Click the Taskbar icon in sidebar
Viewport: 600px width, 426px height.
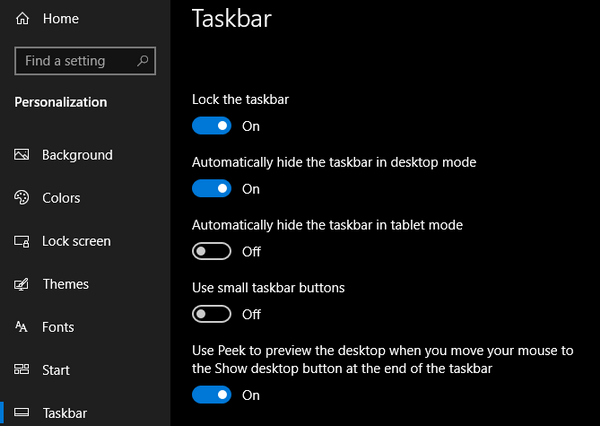coord(22,413)
